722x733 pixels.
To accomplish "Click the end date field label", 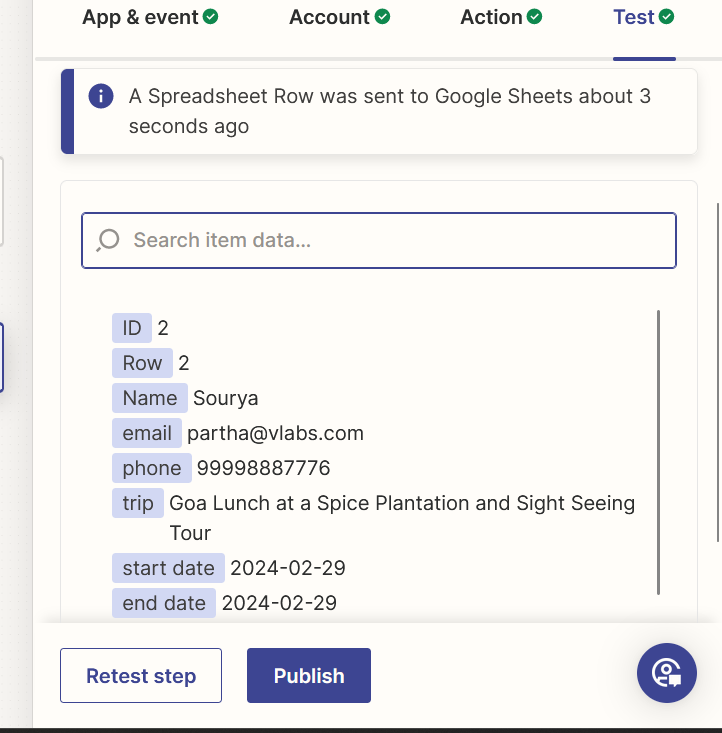I will pos(164,603).
